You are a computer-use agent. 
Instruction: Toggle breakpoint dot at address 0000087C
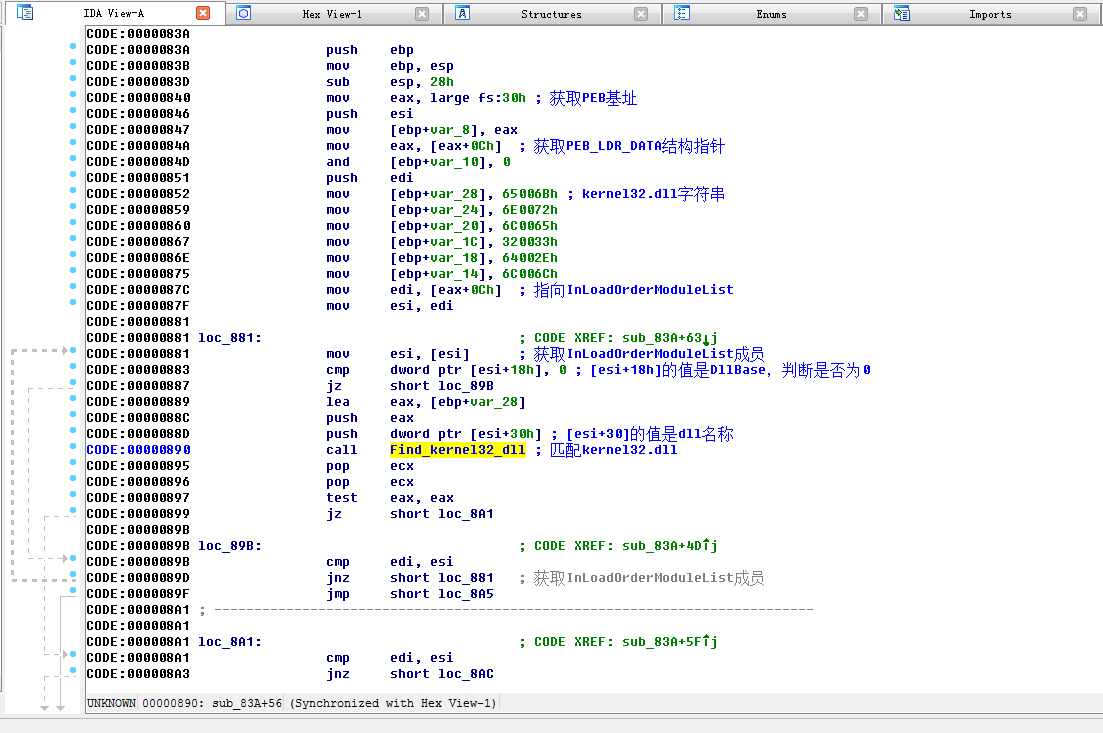[72, 286]
